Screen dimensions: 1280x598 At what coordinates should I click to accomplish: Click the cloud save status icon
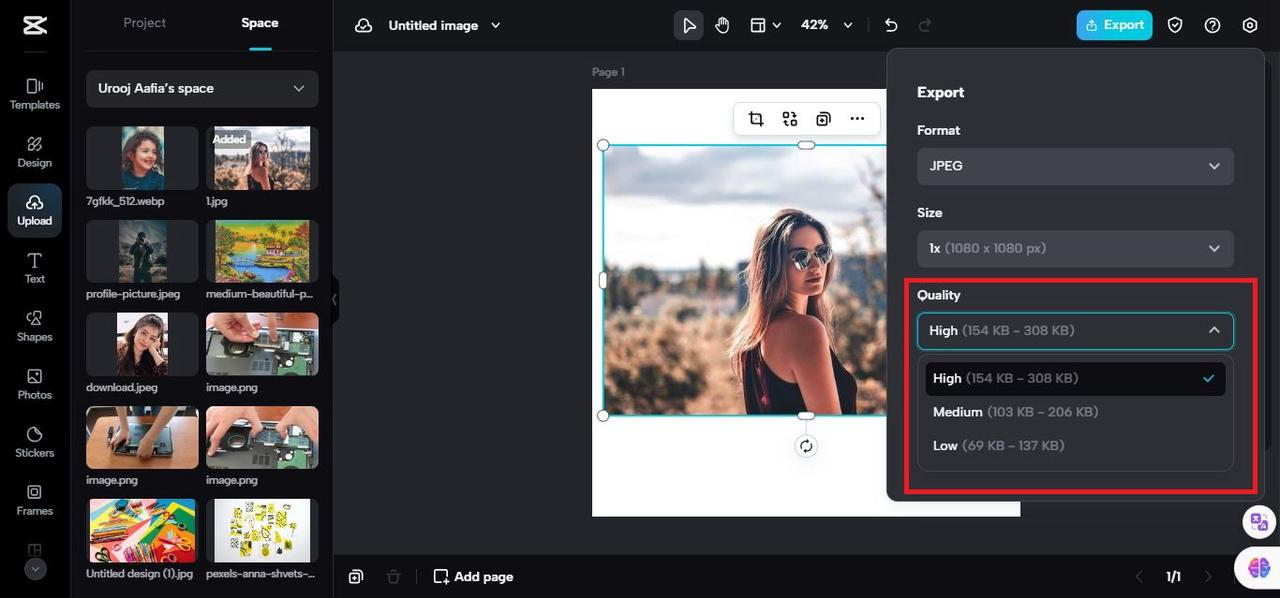pos(364,25)
